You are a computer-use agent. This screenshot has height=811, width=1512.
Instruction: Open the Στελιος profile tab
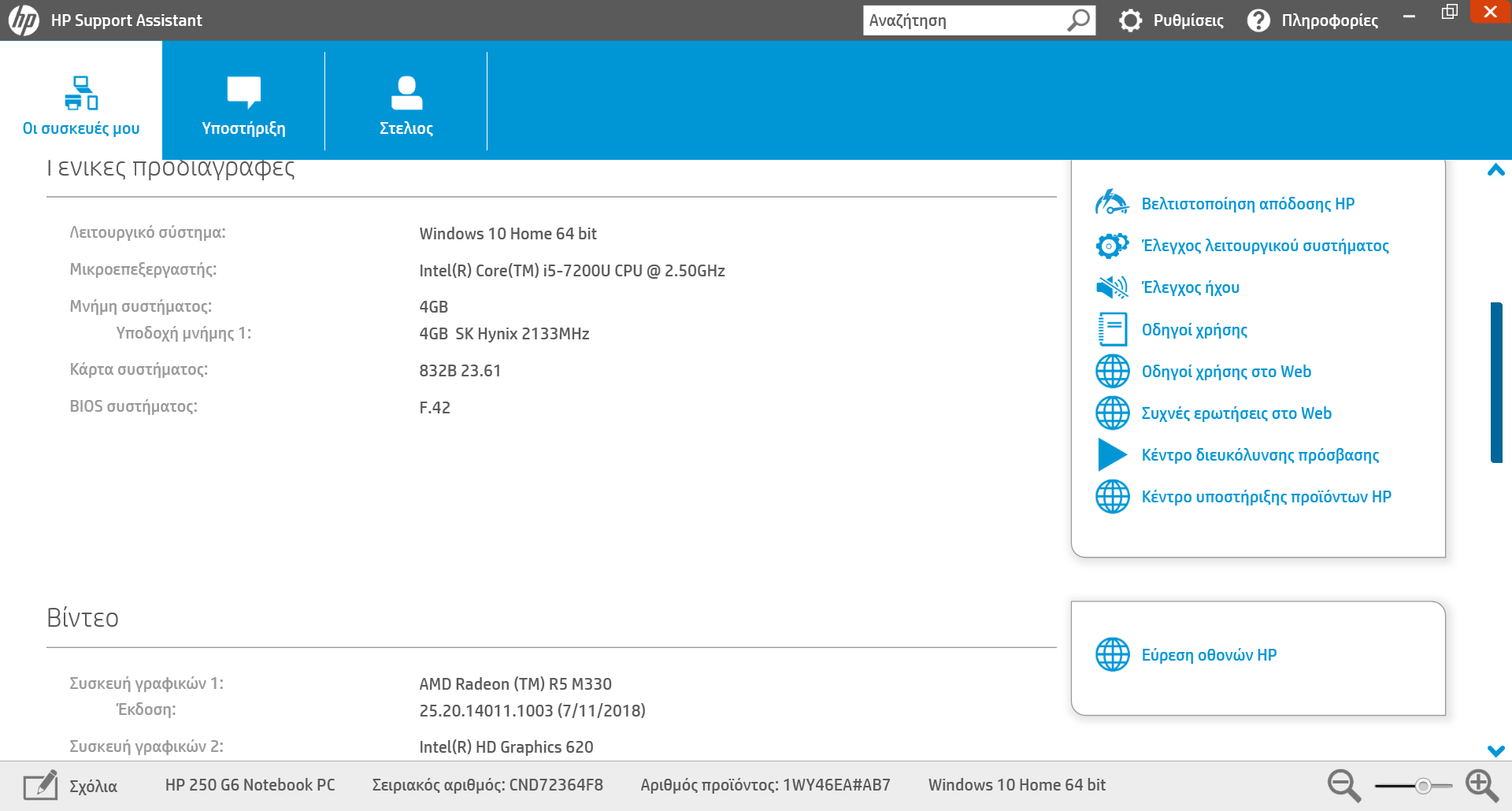[x=406, y=101]
